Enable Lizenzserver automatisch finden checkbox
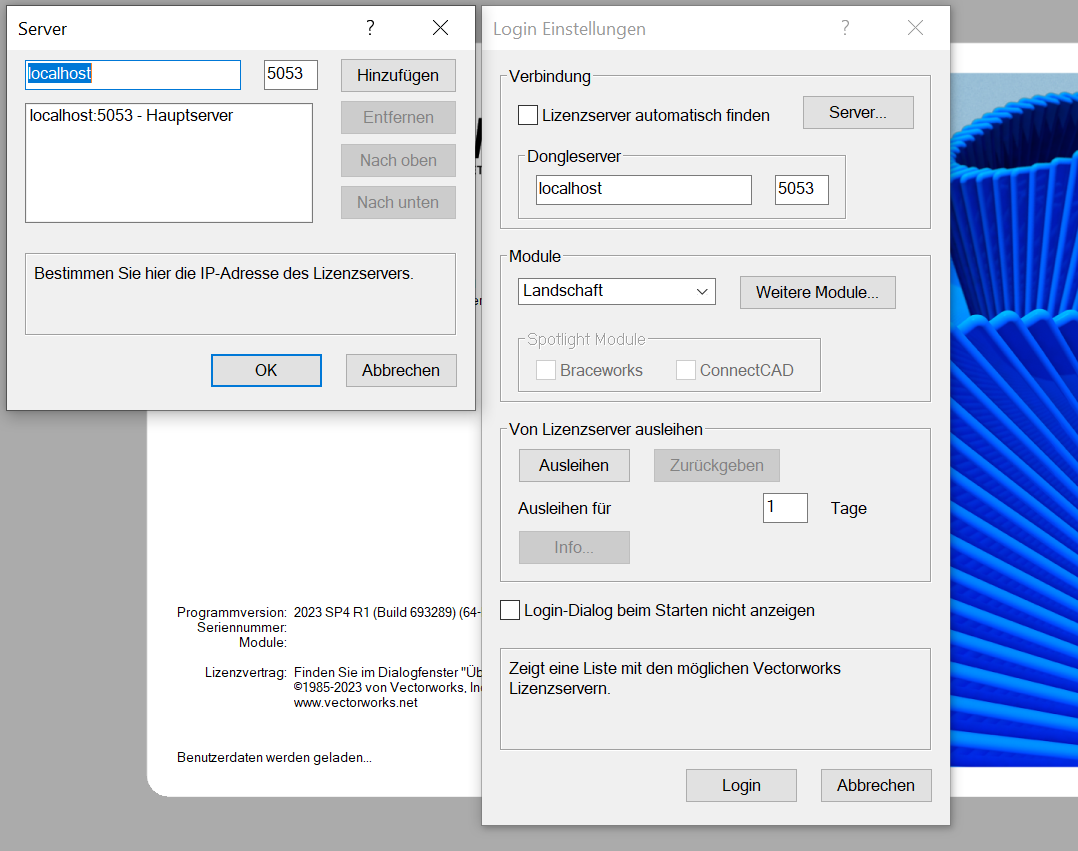1078x851 pixels. 528,115
